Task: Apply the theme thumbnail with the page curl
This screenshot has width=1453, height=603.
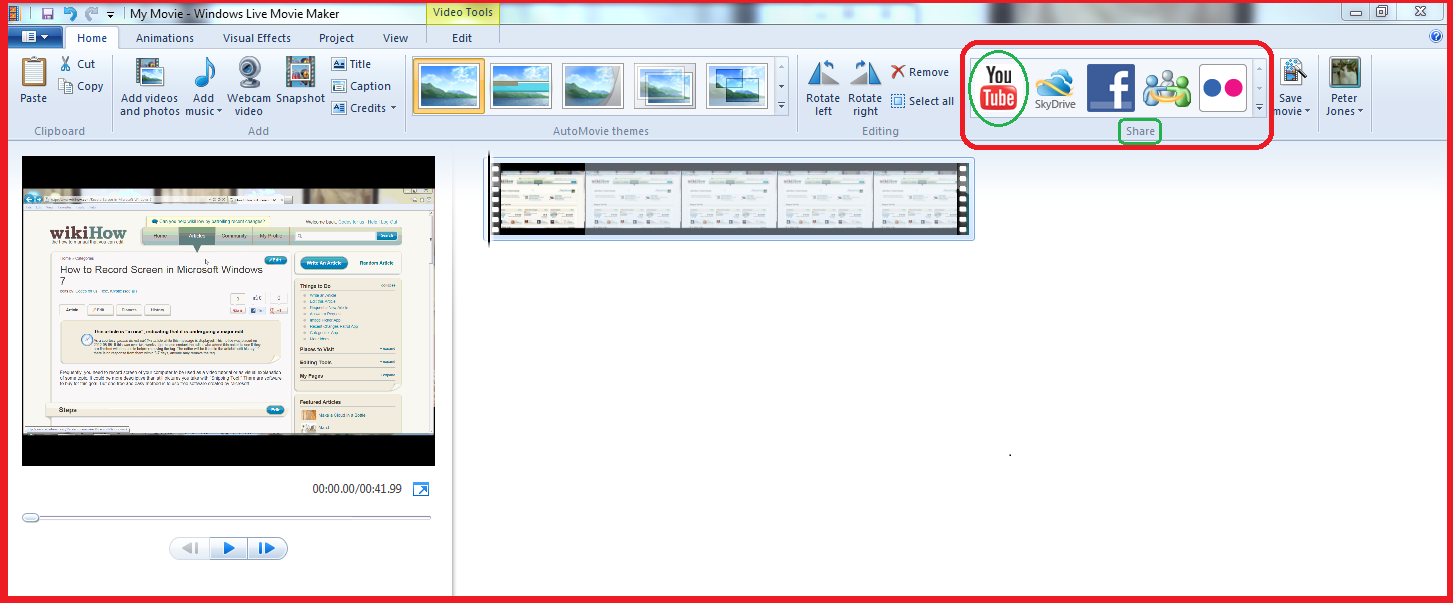Action: pos(593,86)
